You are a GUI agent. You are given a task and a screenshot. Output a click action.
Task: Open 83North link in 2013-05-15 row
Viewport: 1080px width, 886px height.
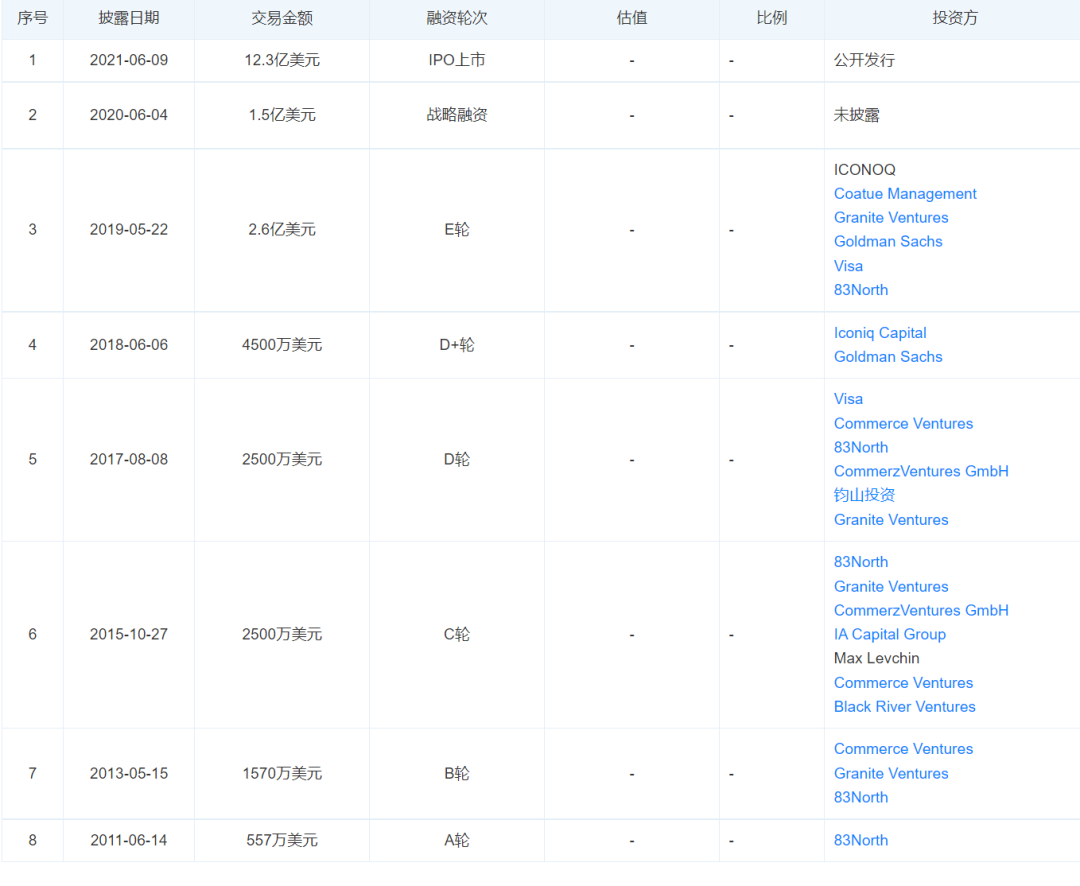860,798
